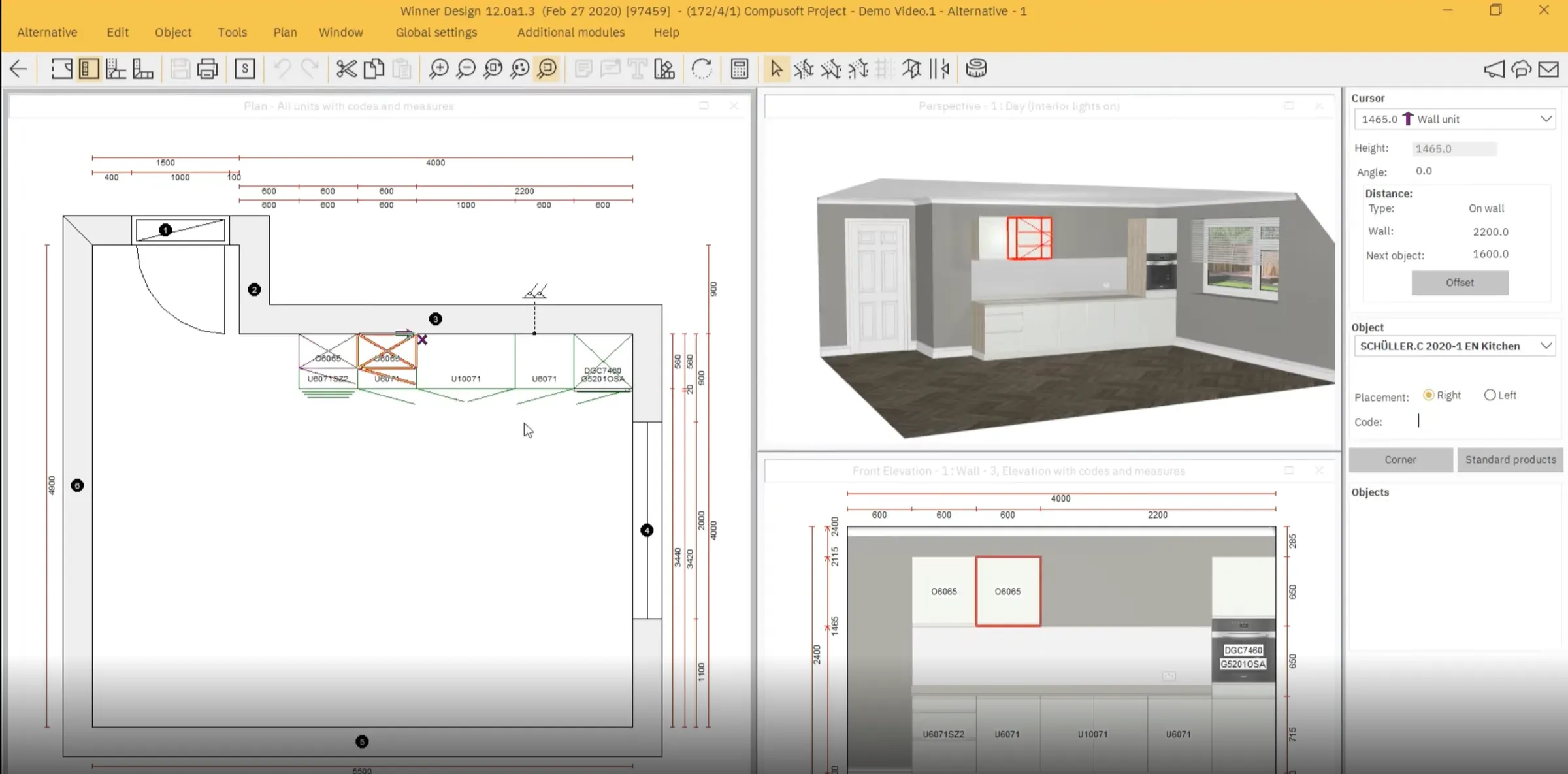1568x774 pixels.
Task: Open the Global settings menu
Action: [x=436, y=32]
